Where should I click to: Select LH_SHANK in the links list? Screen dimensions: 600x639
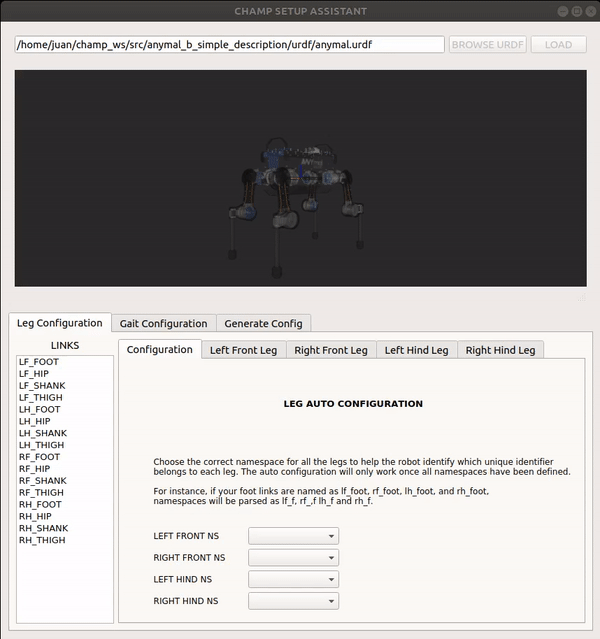click(43, 433)
